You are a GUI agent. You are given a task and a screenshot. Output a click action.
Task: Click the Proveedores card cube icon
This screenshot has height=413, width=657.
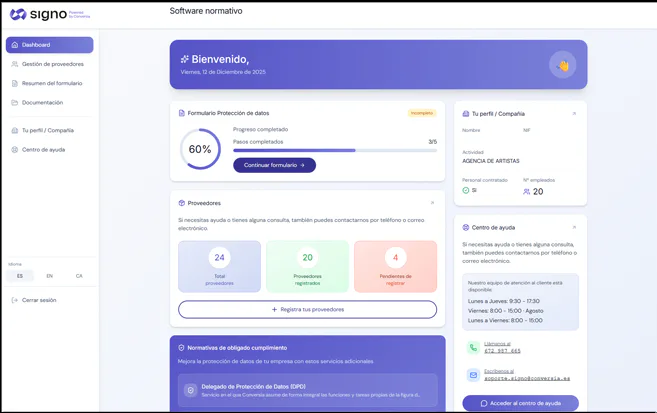tap(181, 203)
